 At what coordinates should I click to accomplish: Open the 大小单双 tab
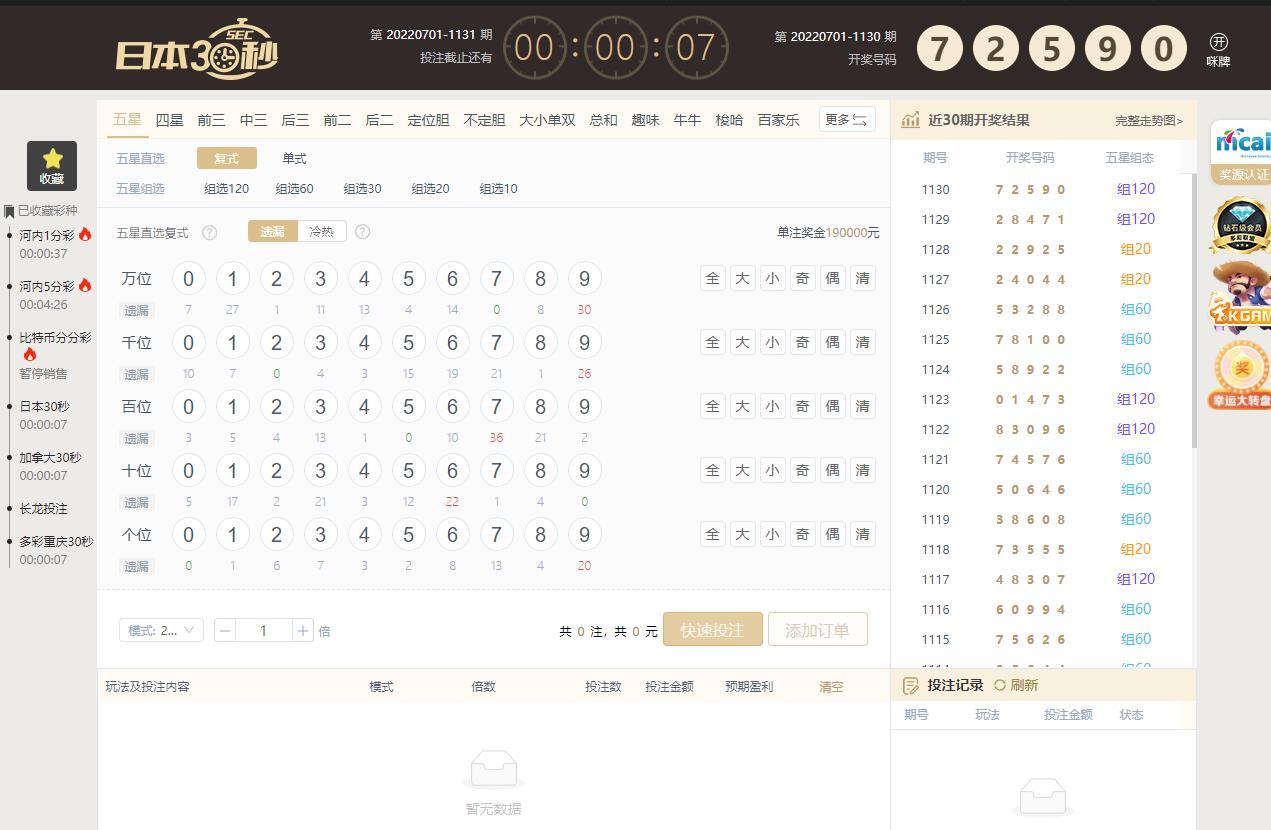pos(547,120)
